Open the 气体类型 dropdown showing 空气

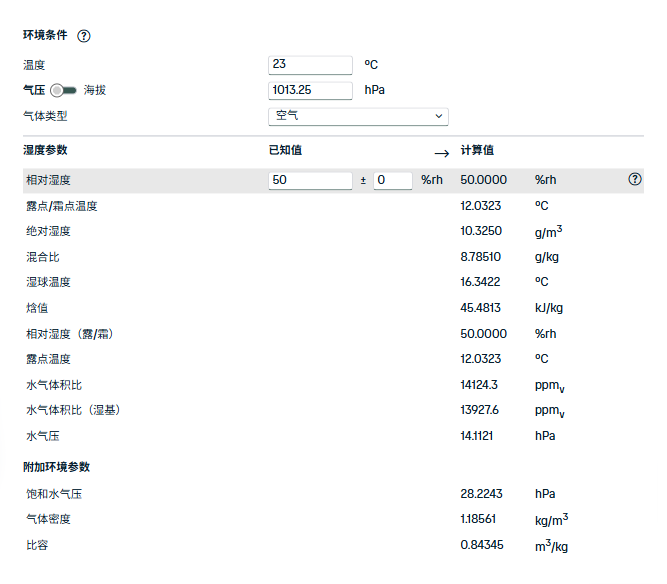pos(358,116)
